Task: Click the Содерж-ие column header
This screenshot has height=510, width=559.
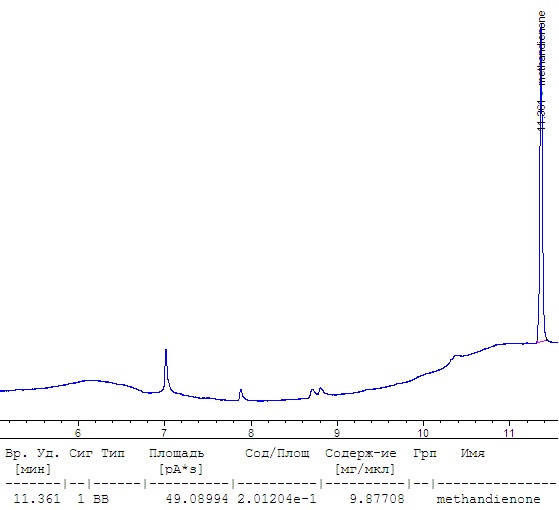Action: click(x=360, y=453)
